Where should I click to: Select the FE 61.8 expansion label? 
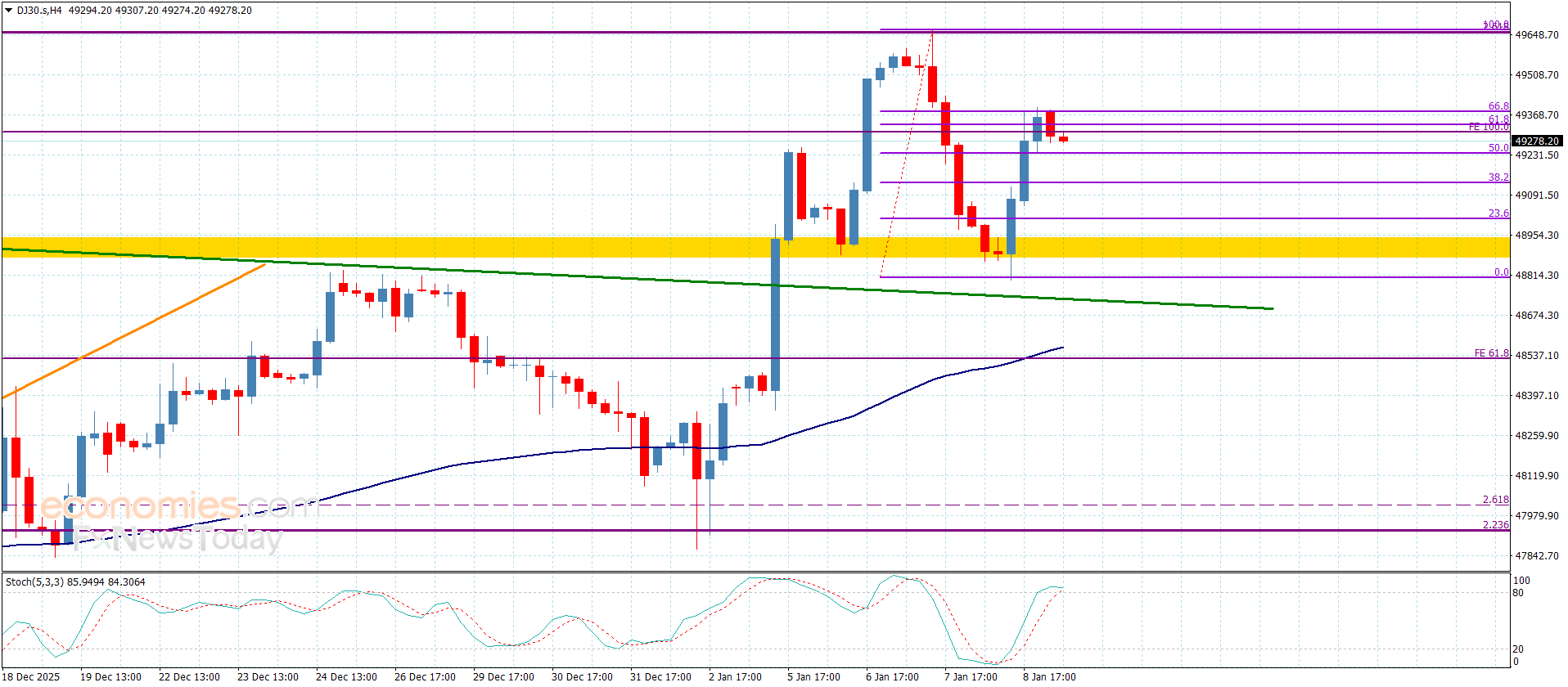pos(1491,353)
